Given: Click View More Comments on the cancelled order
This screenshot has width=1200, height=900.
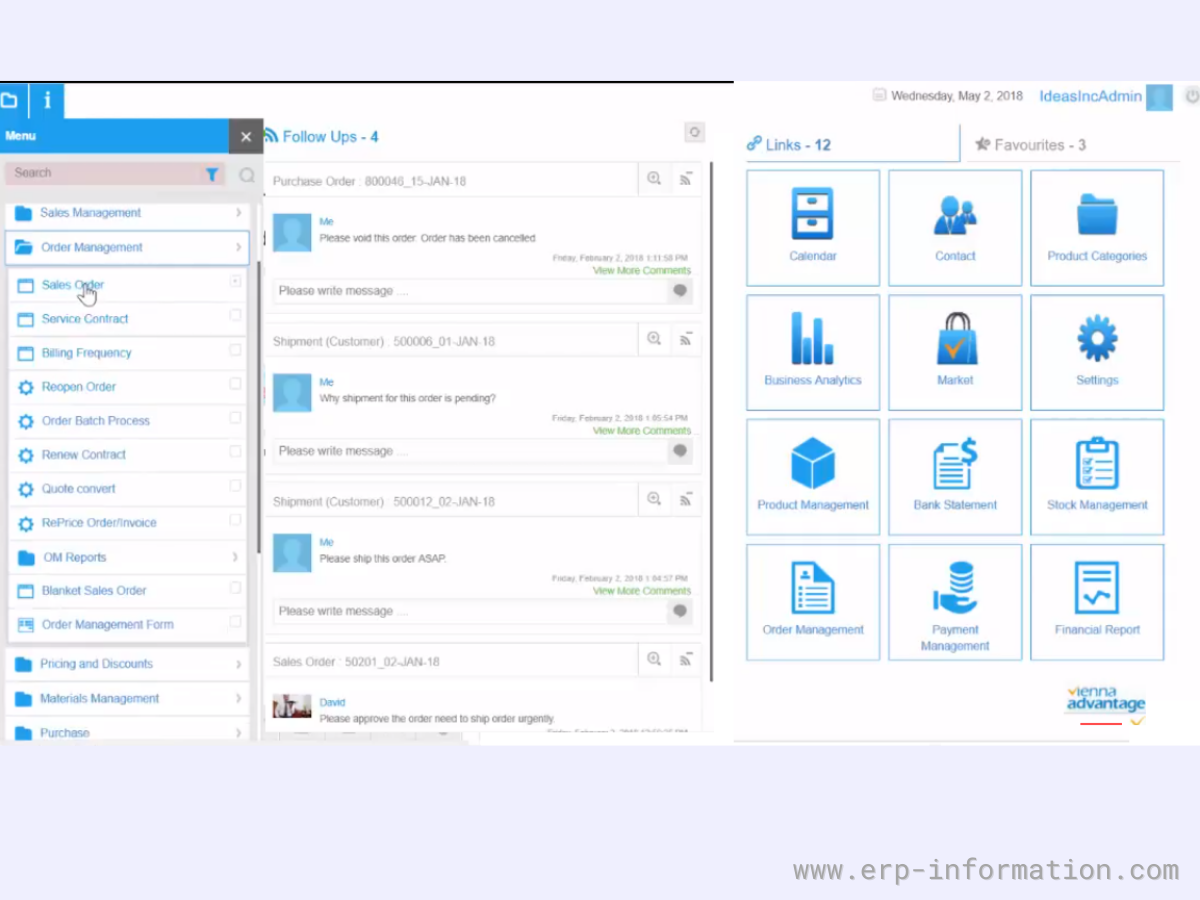Looking at the screenshot, I should [641, 270].
